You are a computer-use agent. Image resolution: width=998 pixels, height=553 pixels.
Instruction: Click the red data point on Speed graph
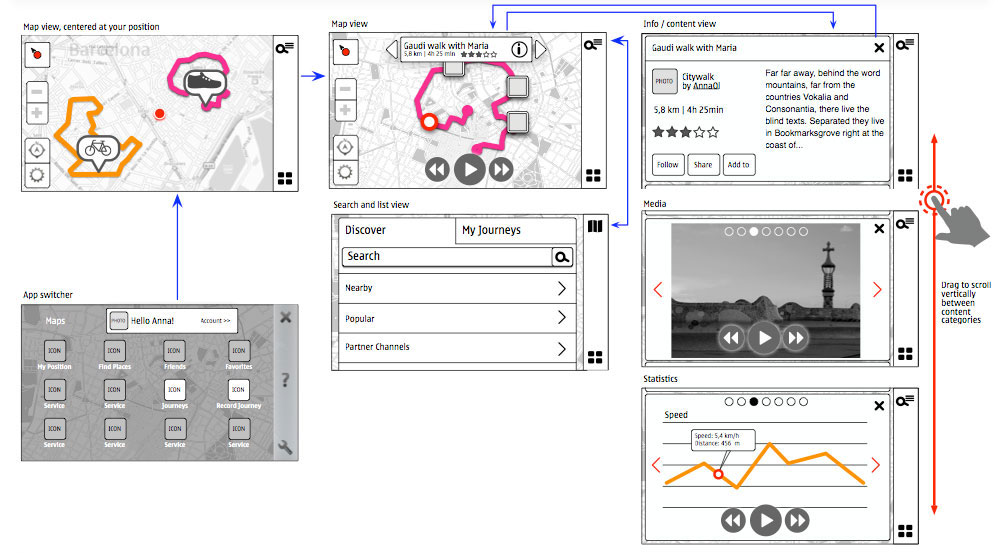[718, 473]
